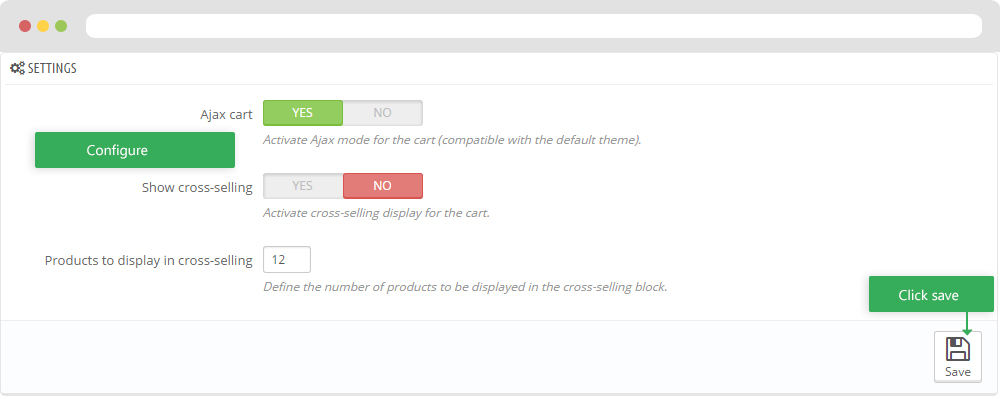Focus the cross-selling products number field
This screenshot has width=1000, height=399.
[x=287, y=260]
